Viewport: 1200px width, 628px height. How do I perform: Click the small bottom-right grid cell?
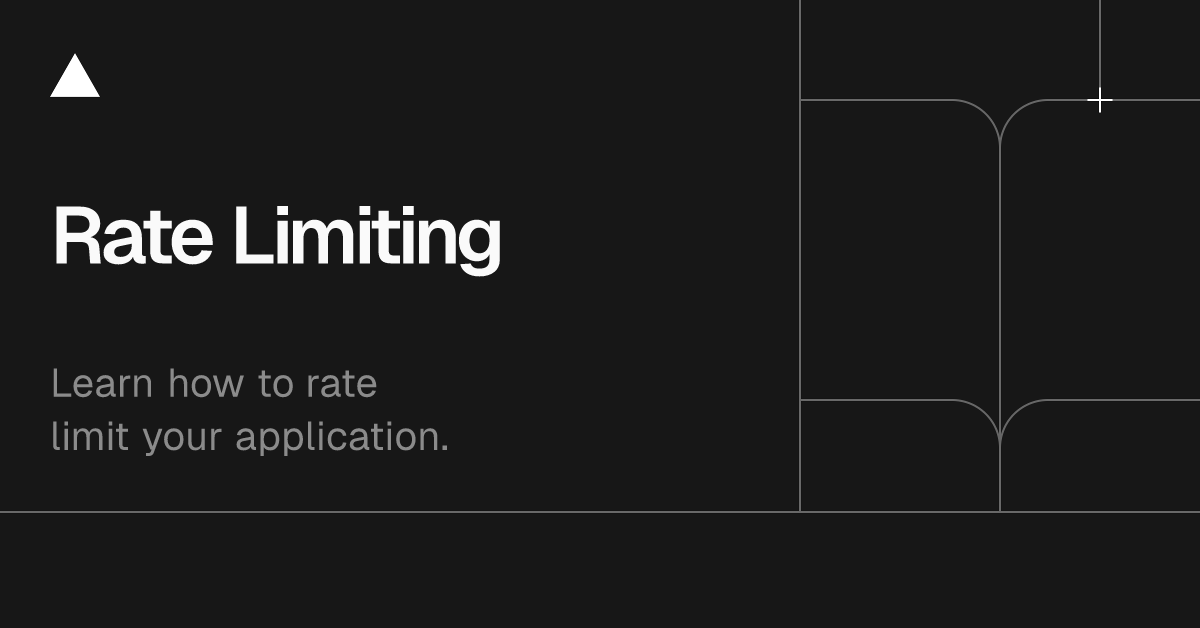tap(1100, 456)
